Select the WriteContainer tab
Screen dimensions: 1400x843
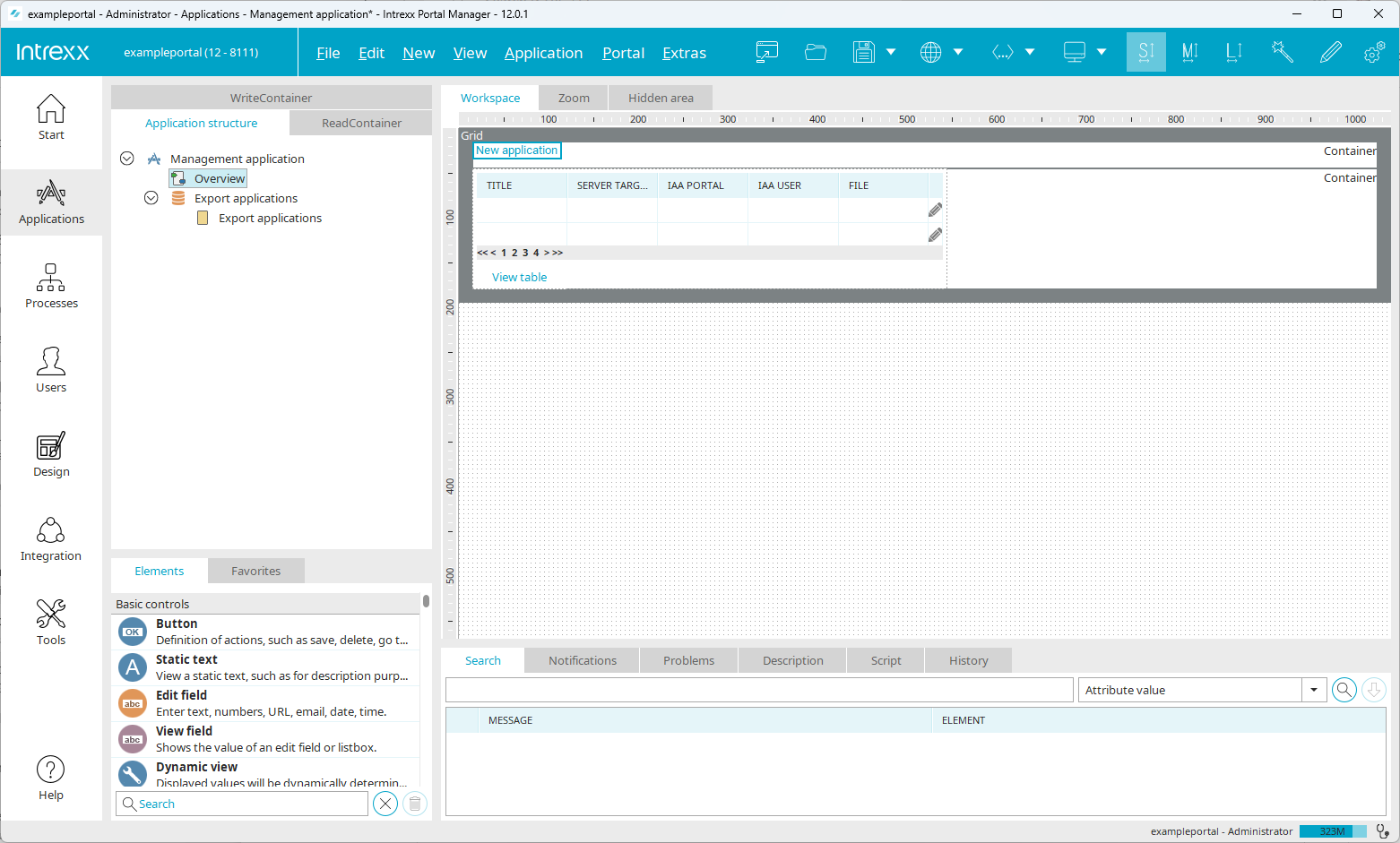271,98
